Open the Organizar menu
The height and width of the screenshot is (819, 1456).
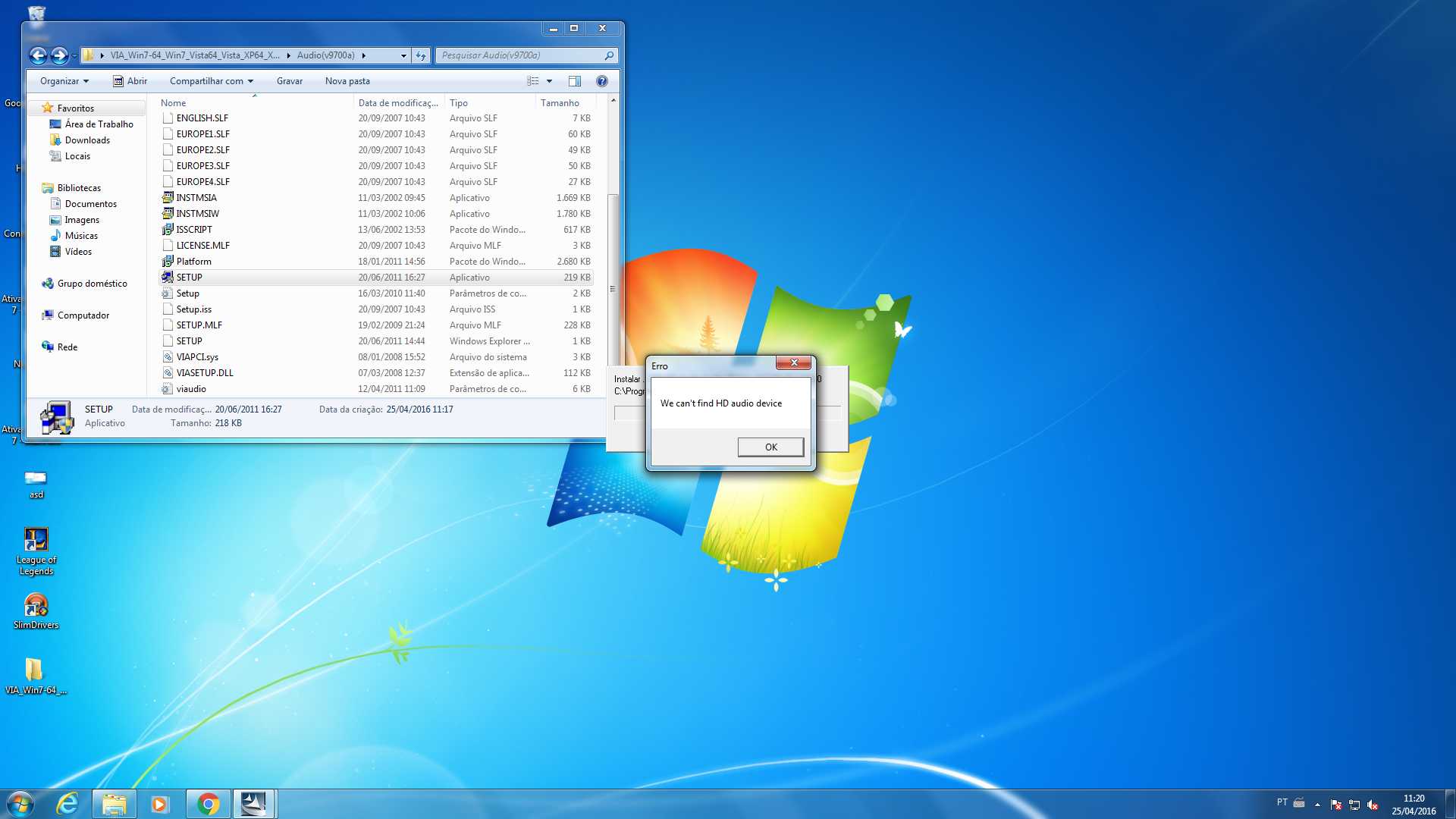click(64, 81)
